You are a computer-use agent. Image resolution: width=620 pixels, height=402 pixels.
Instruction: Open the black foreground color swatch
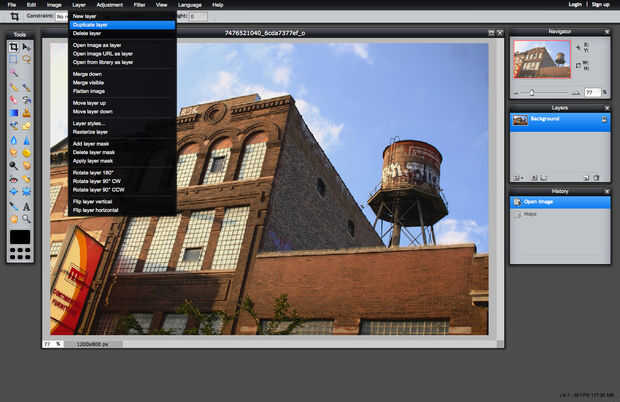(20, 237)
